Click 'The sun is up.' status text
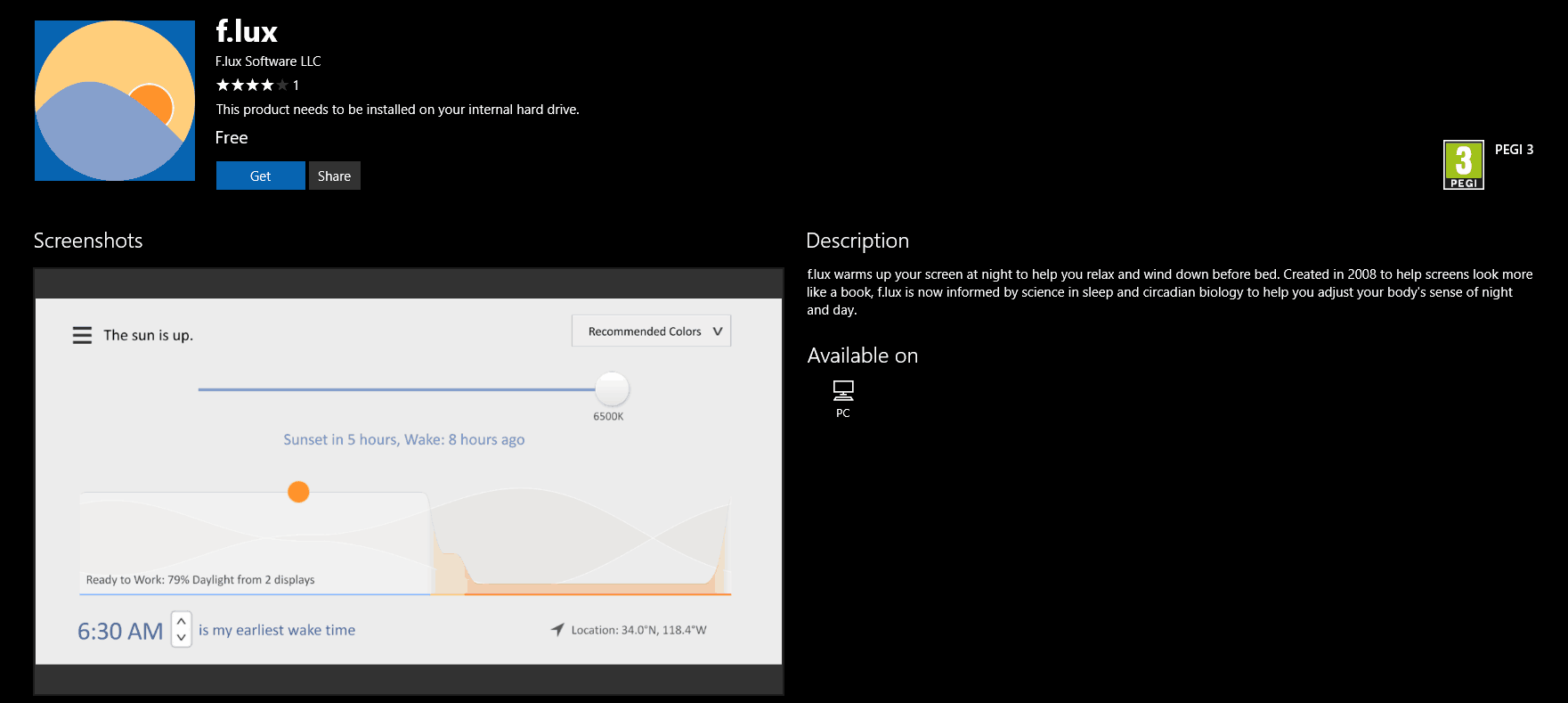 point(148,335)
